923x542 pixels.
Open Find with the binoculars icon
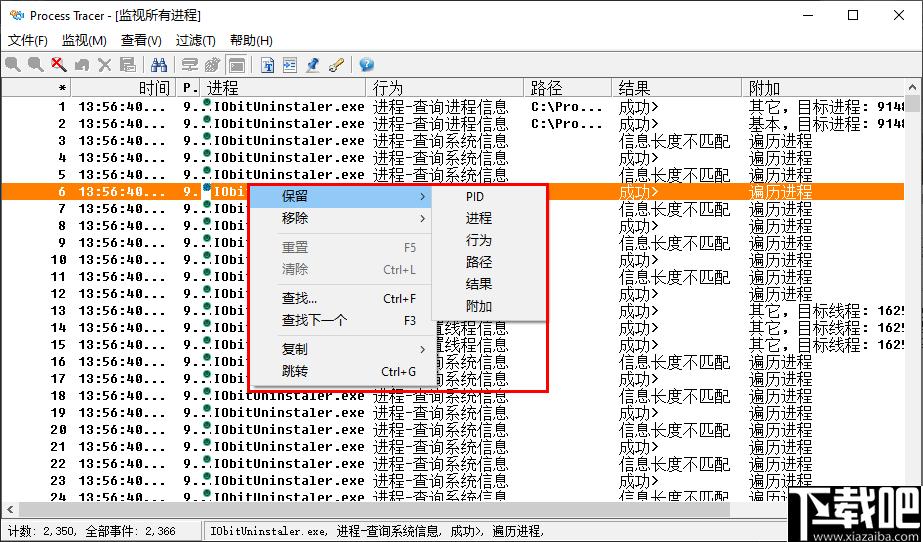pos(159,64)
